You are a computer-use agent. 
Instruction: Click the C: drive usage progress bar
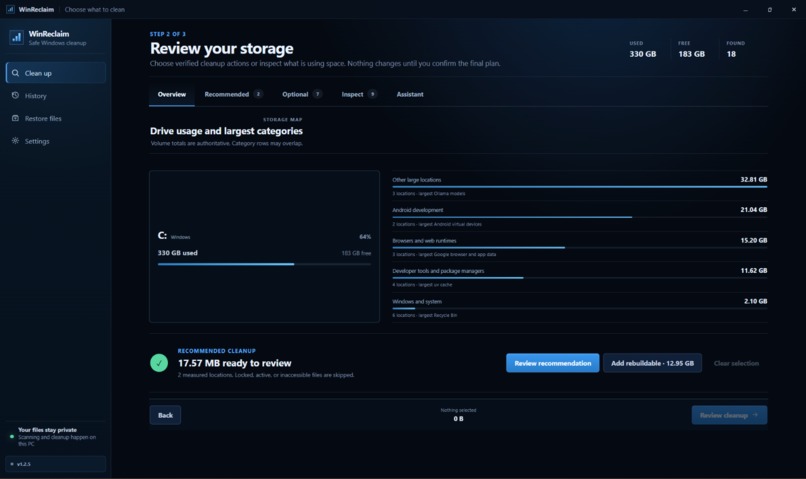pos(264,264)
